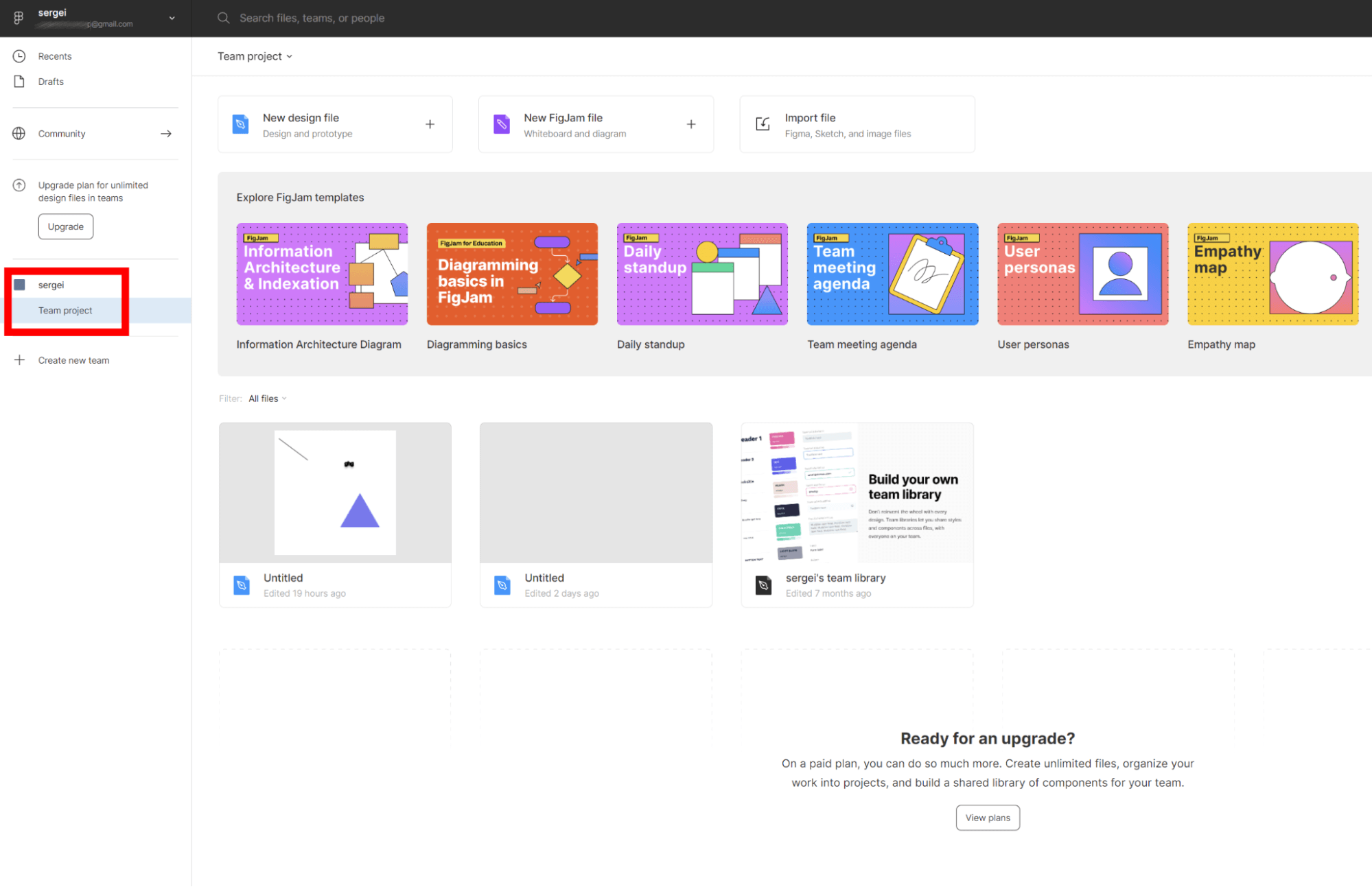Screen dimensions: 1372x887
Task: Click the Empathy map caption text
Action: pyautogui.click(x=1221, y=344)
